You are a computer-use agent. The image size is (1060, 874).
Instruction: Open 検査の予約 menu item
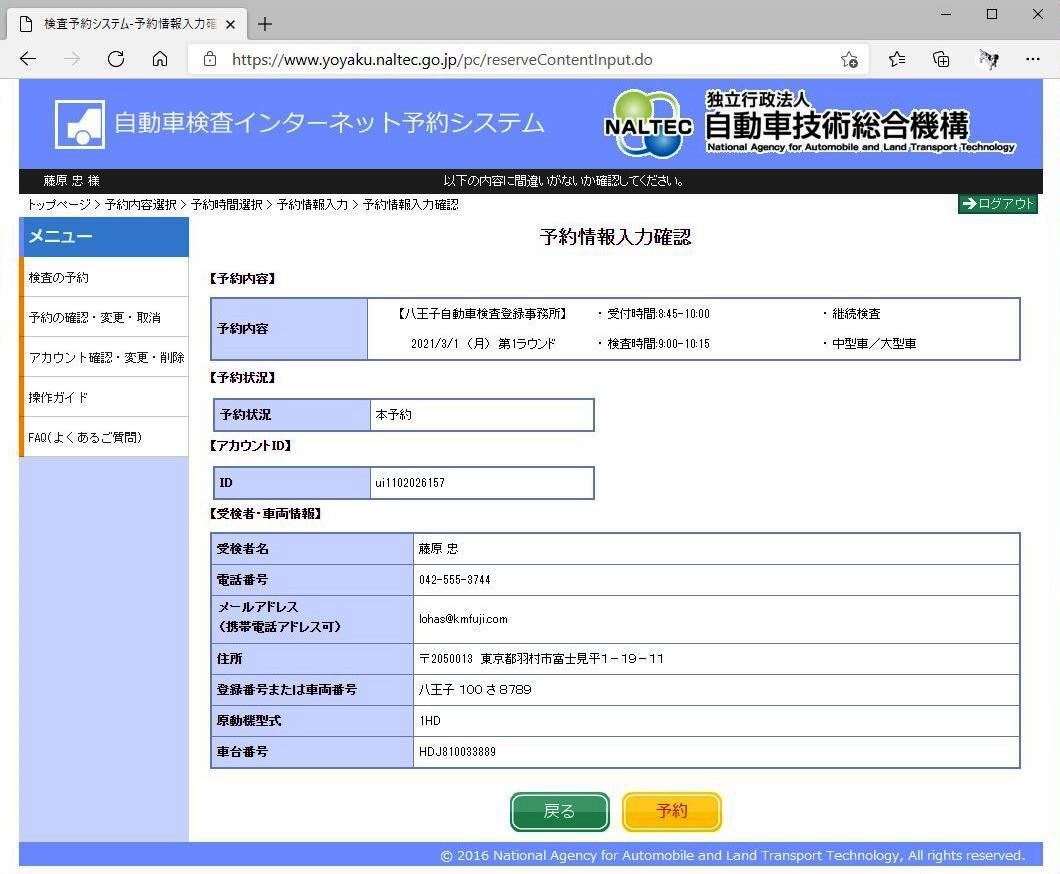pos(105,277)
